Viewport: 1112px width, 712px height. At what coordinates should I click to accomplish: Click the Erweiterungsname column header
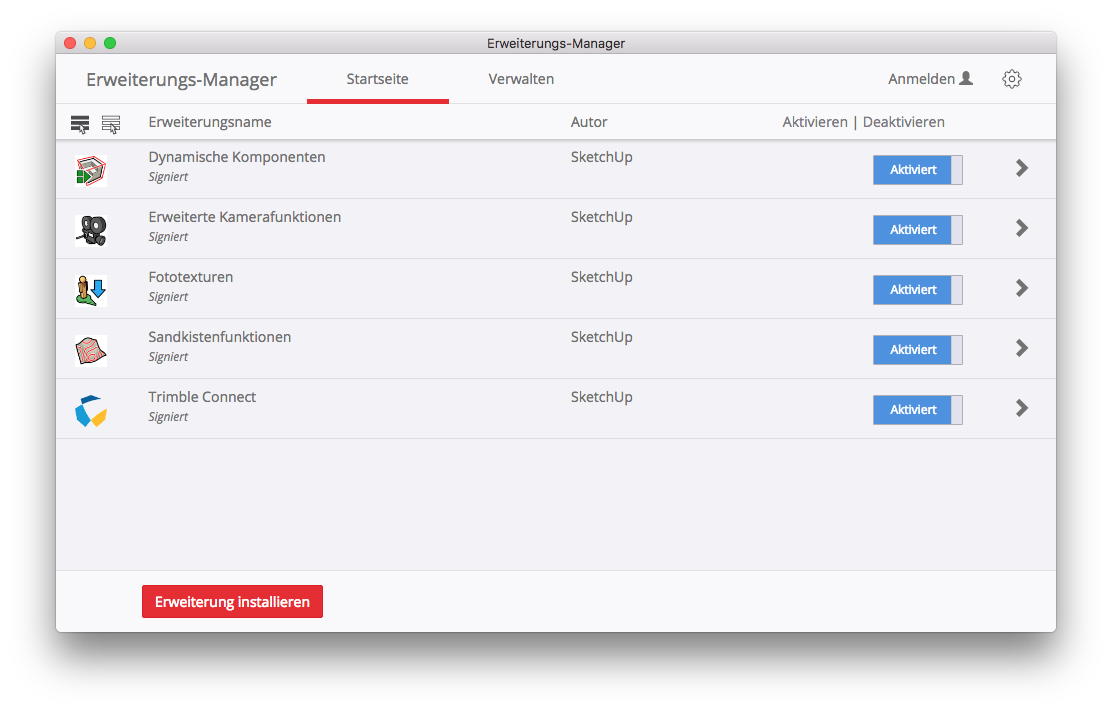click(x=210, y=122)
